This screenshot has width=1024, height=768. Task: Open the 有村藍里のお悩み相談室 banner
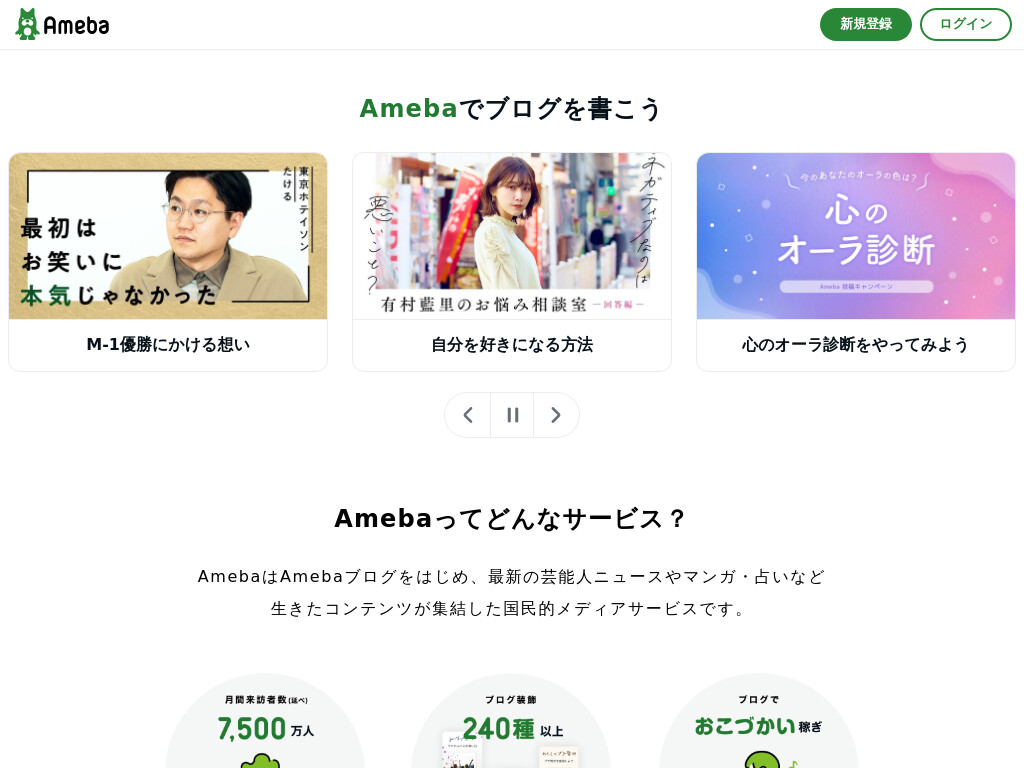[512, 236]
